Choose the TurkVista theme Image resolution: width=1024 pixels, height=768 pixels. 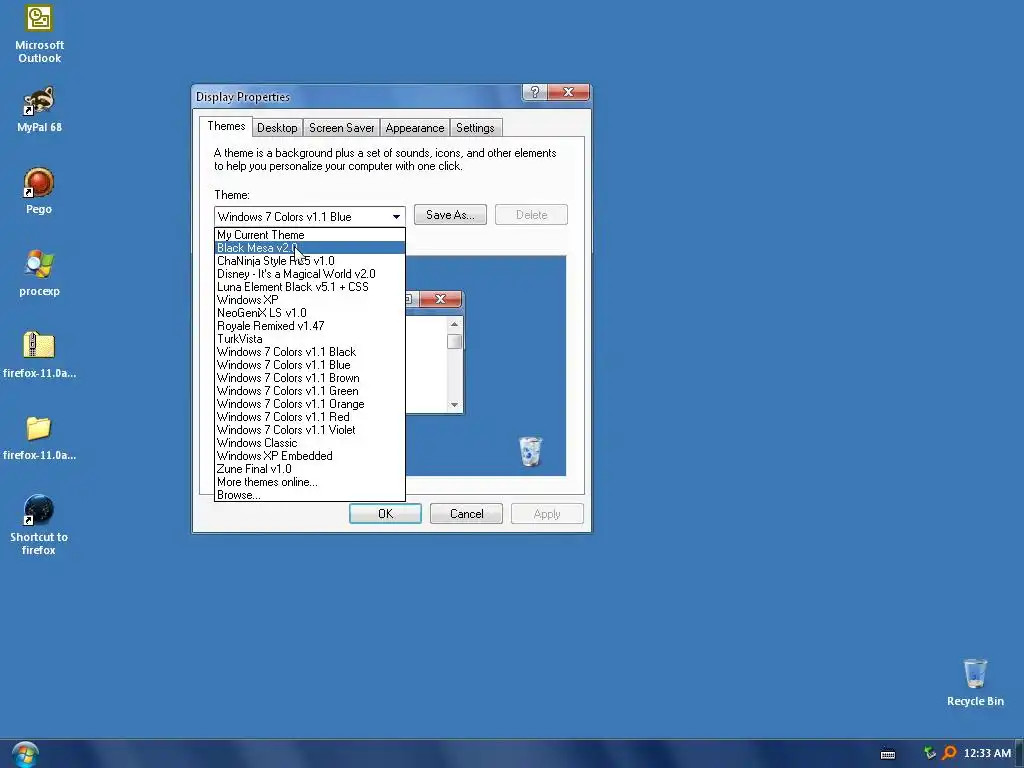310,339
